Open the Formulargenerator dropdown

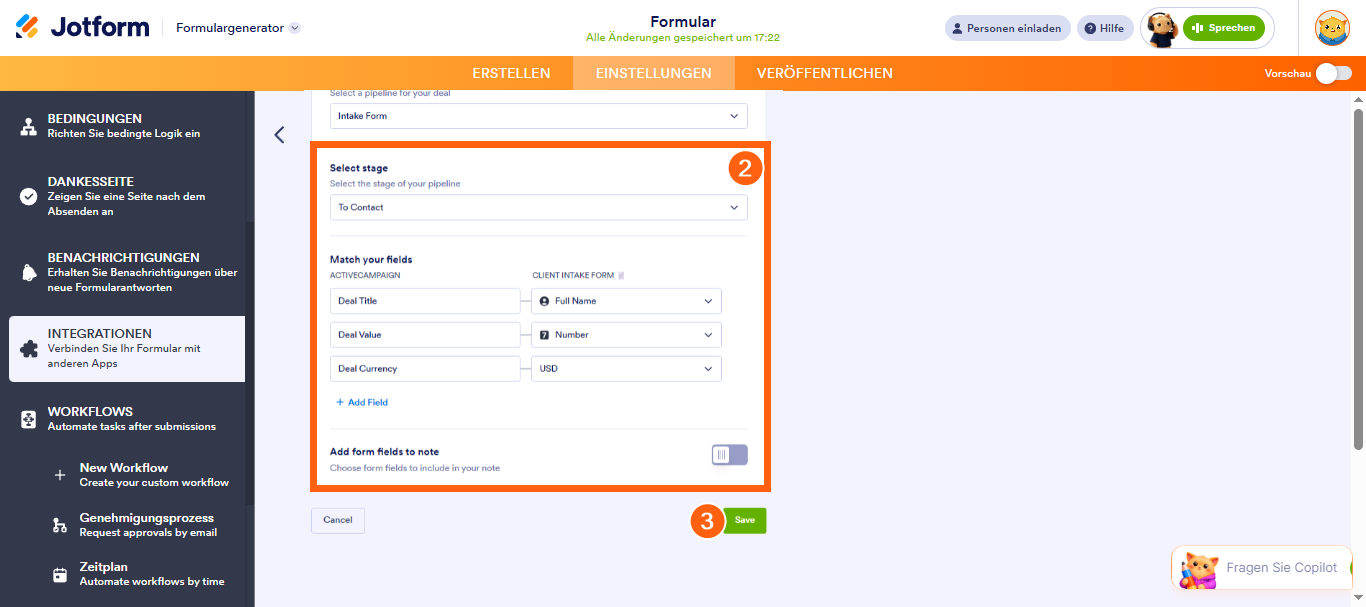tap(238, 28)
